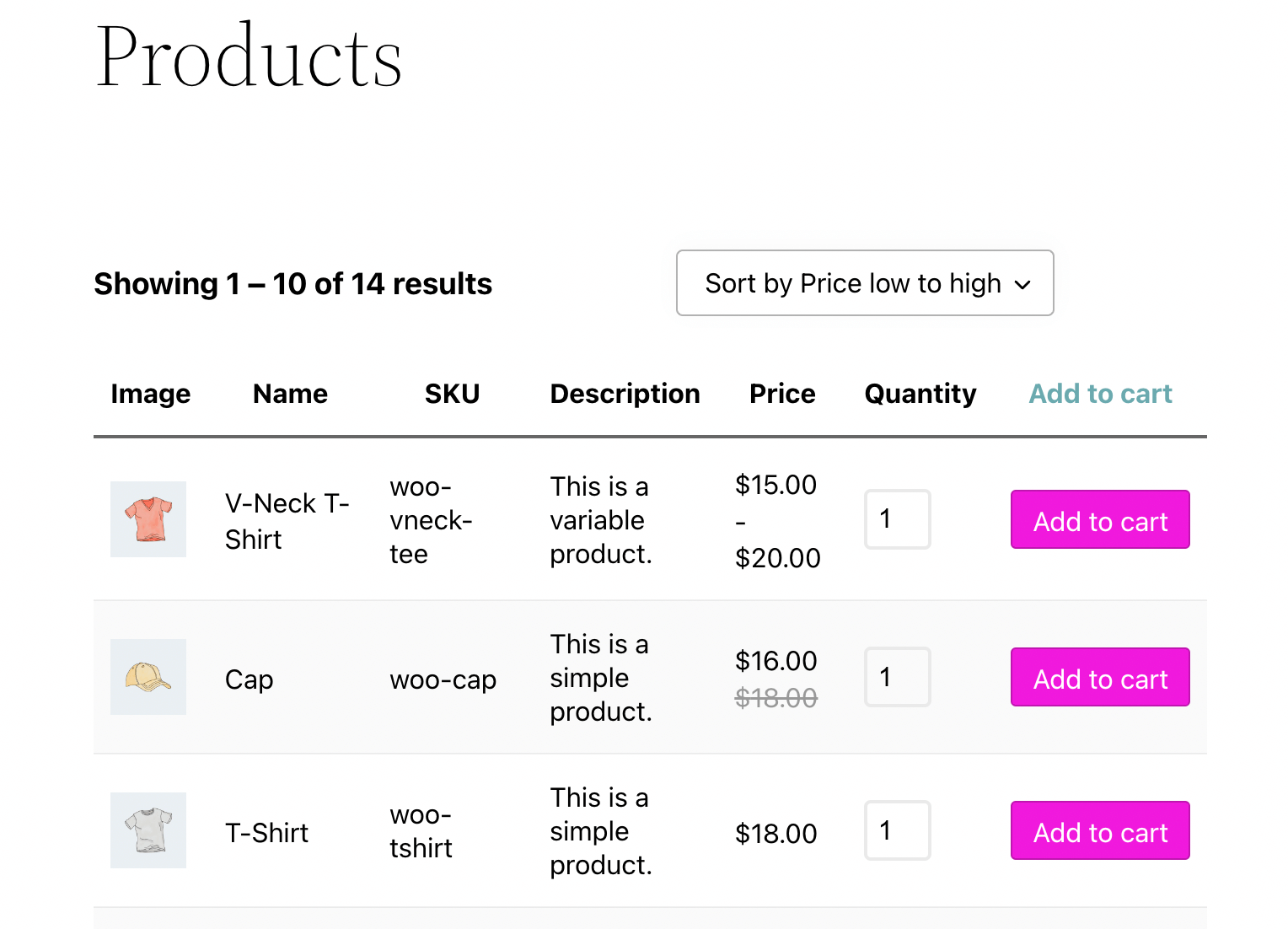
Task: Add V-Neck T-Shirt to cart
Action: click(x=1100, y=519)
